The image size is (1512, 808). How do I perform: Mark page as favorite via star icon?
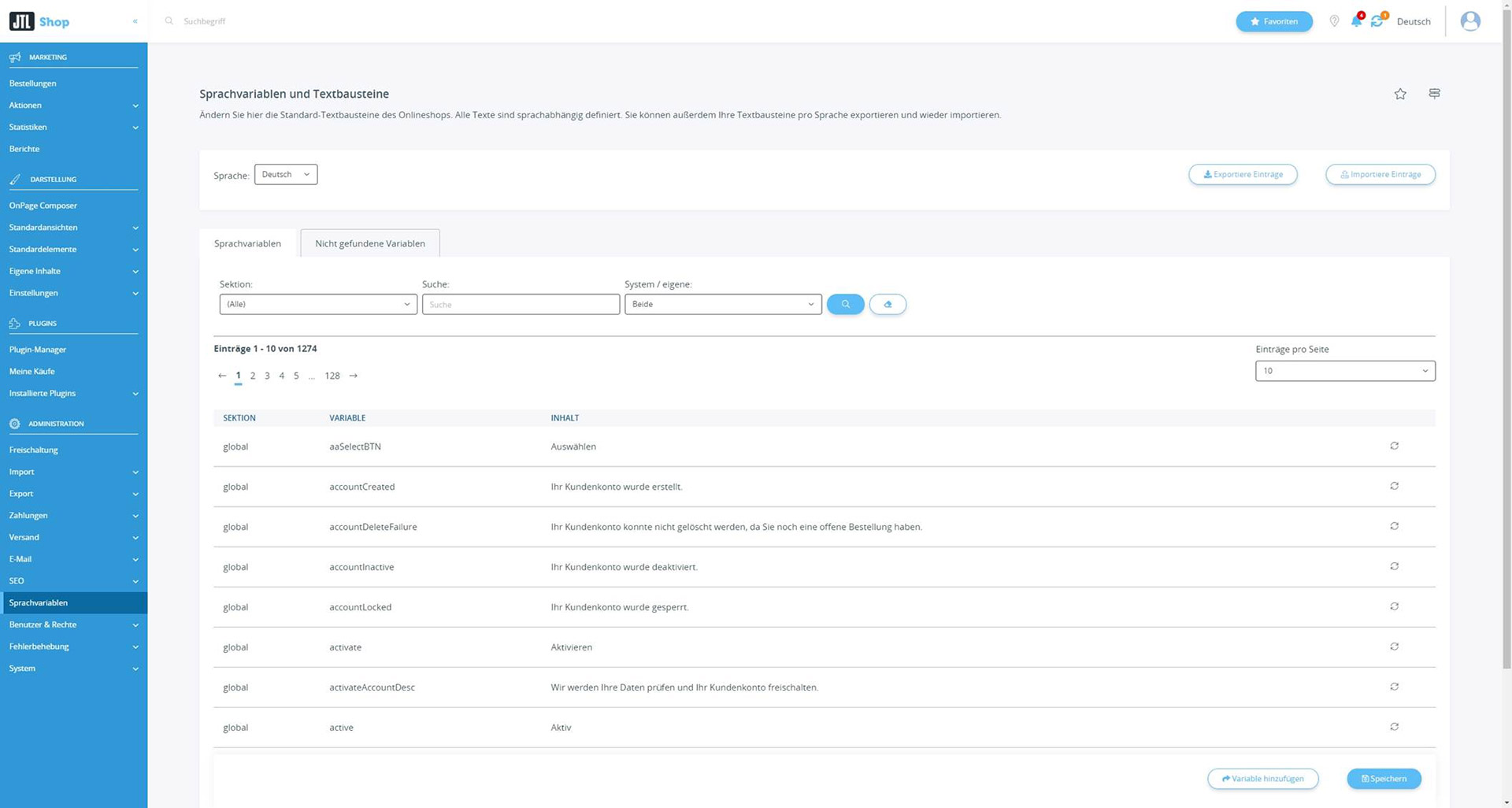[1401, 94]
